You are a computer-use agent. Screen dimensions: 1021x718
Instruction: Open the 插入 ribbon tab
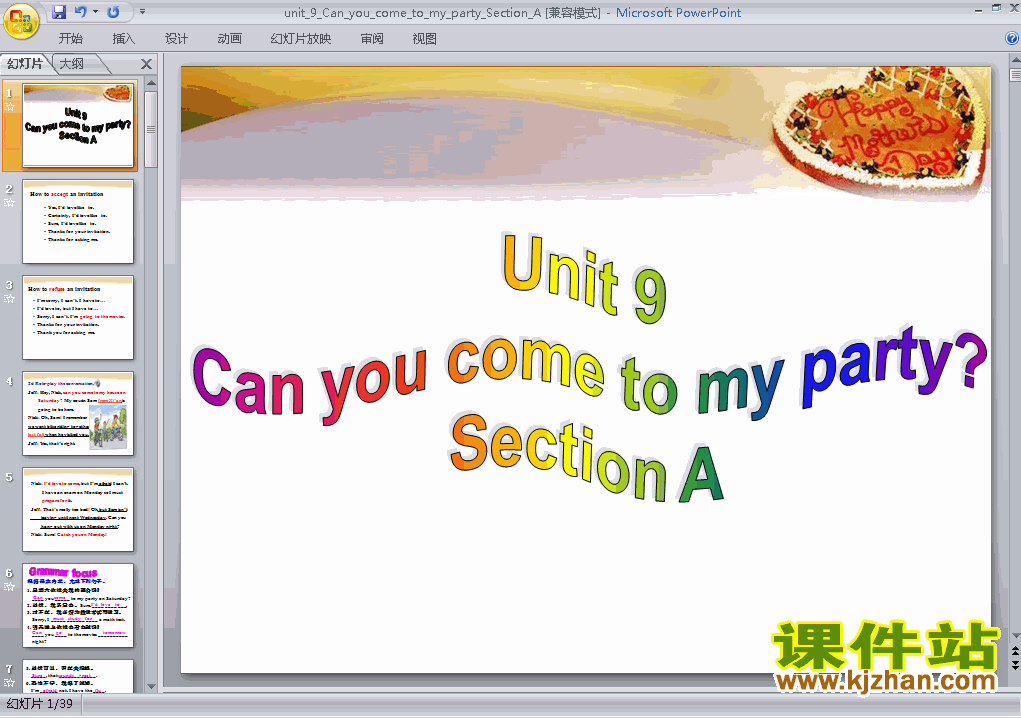[x=124, y=39]
